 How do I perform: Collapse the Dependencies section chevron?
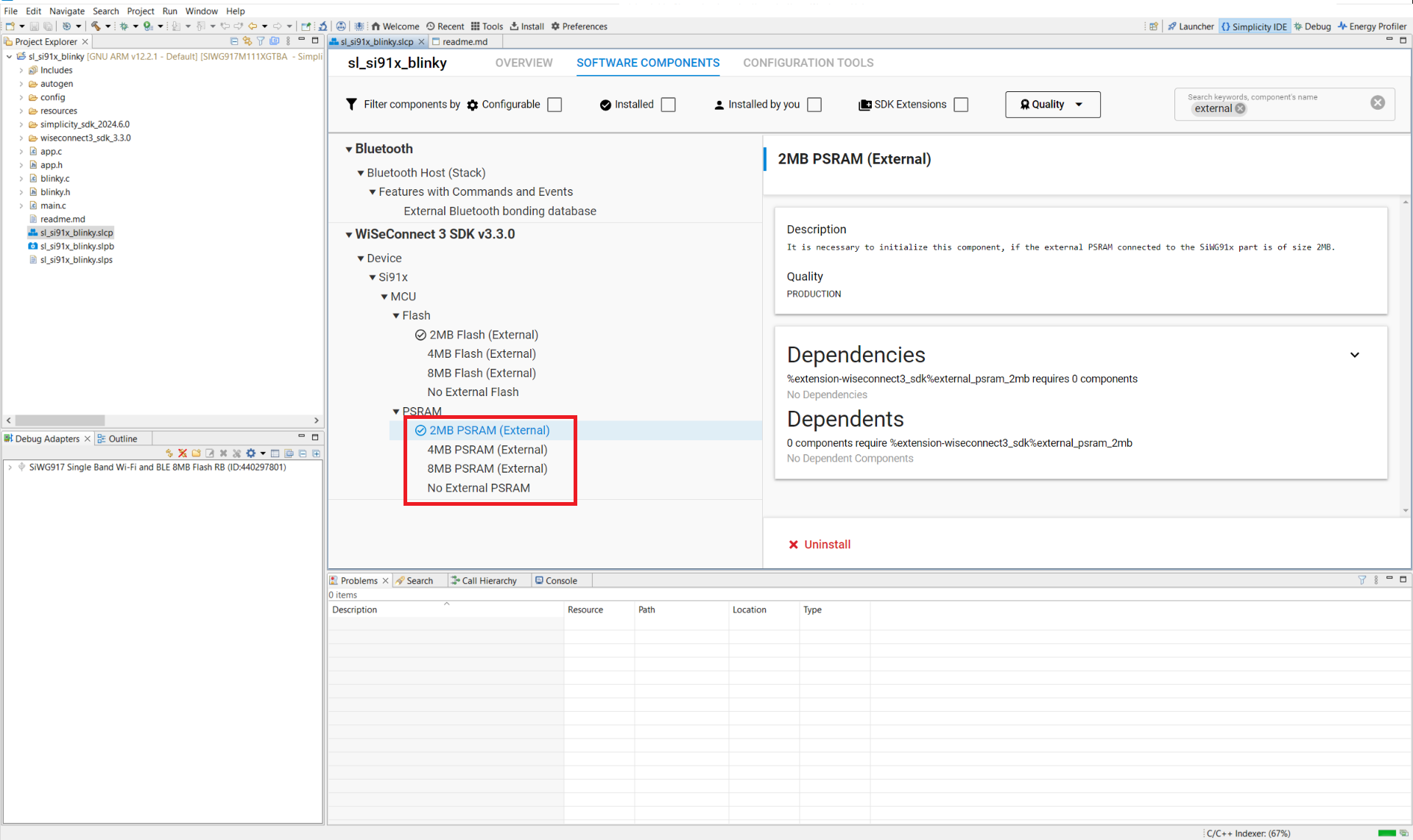pos(1354,355)
